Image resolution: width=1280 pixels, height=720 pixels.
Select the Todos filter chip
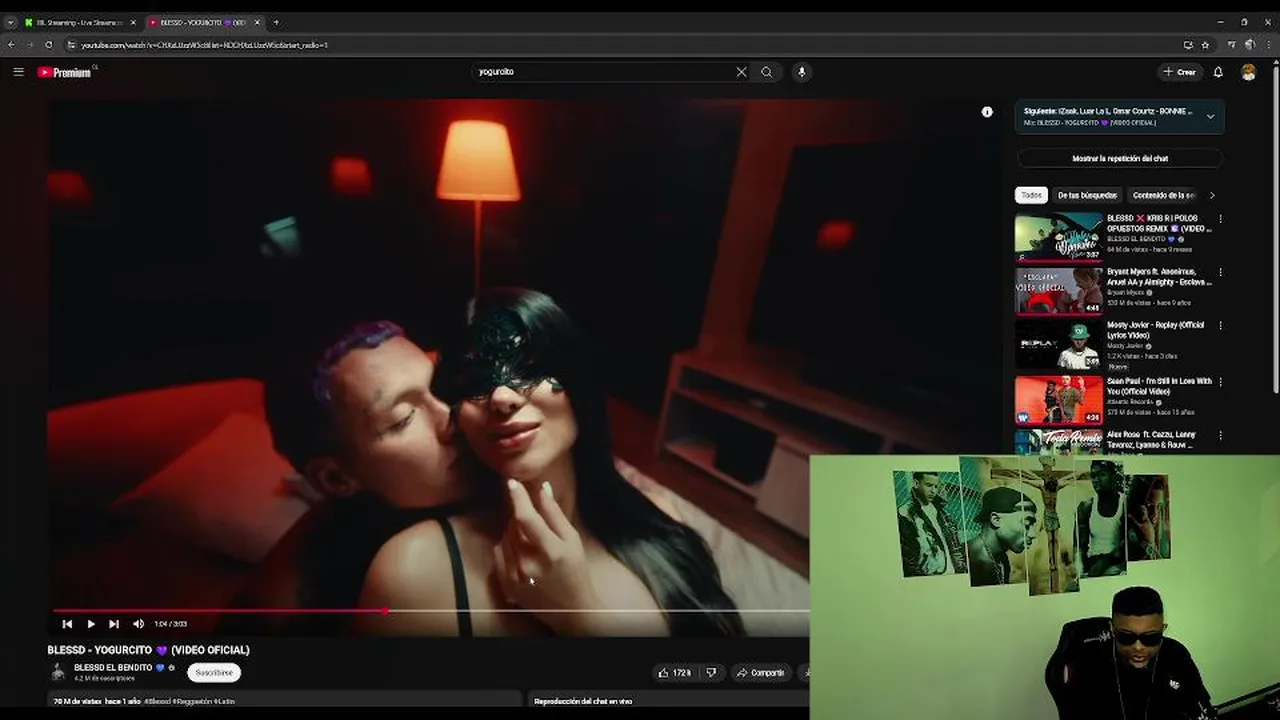click(x=1031, y=195)
